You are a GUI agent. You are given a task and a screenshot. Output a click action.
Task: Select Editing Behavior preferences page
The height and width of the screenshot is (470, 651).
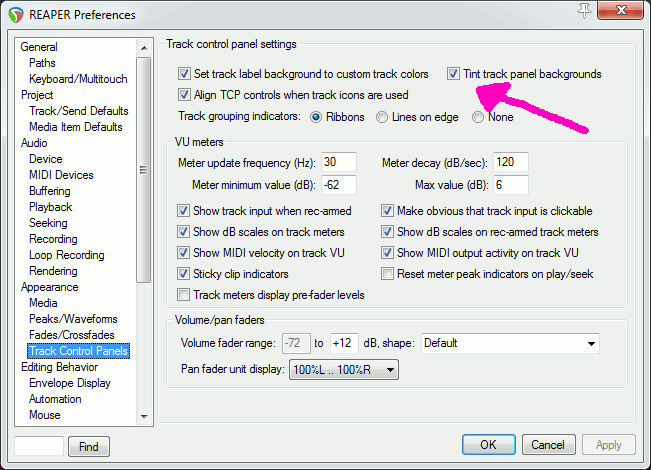point(59,367)
